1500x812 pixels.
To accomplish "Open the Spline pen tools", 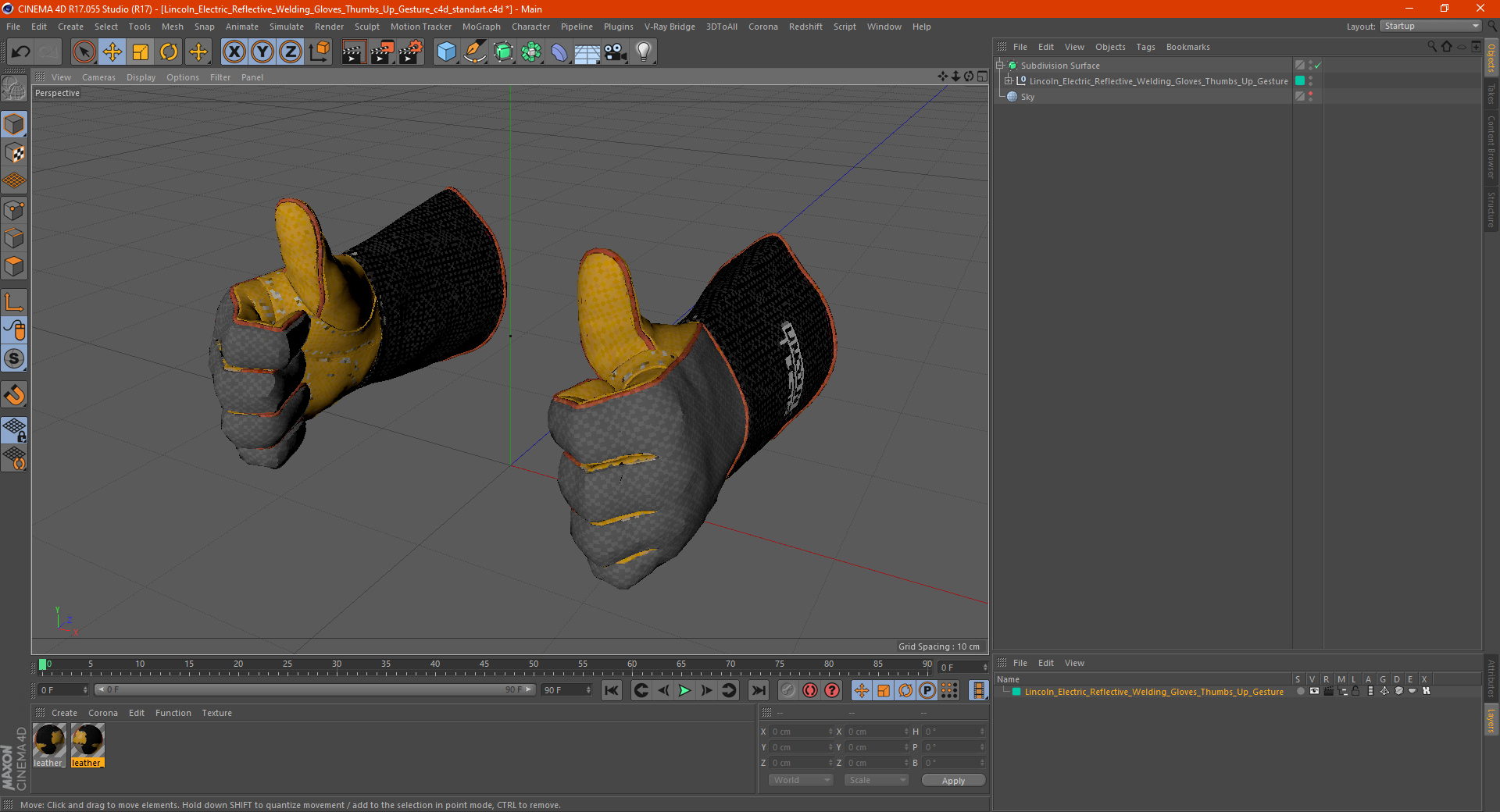I will (474, 52).
